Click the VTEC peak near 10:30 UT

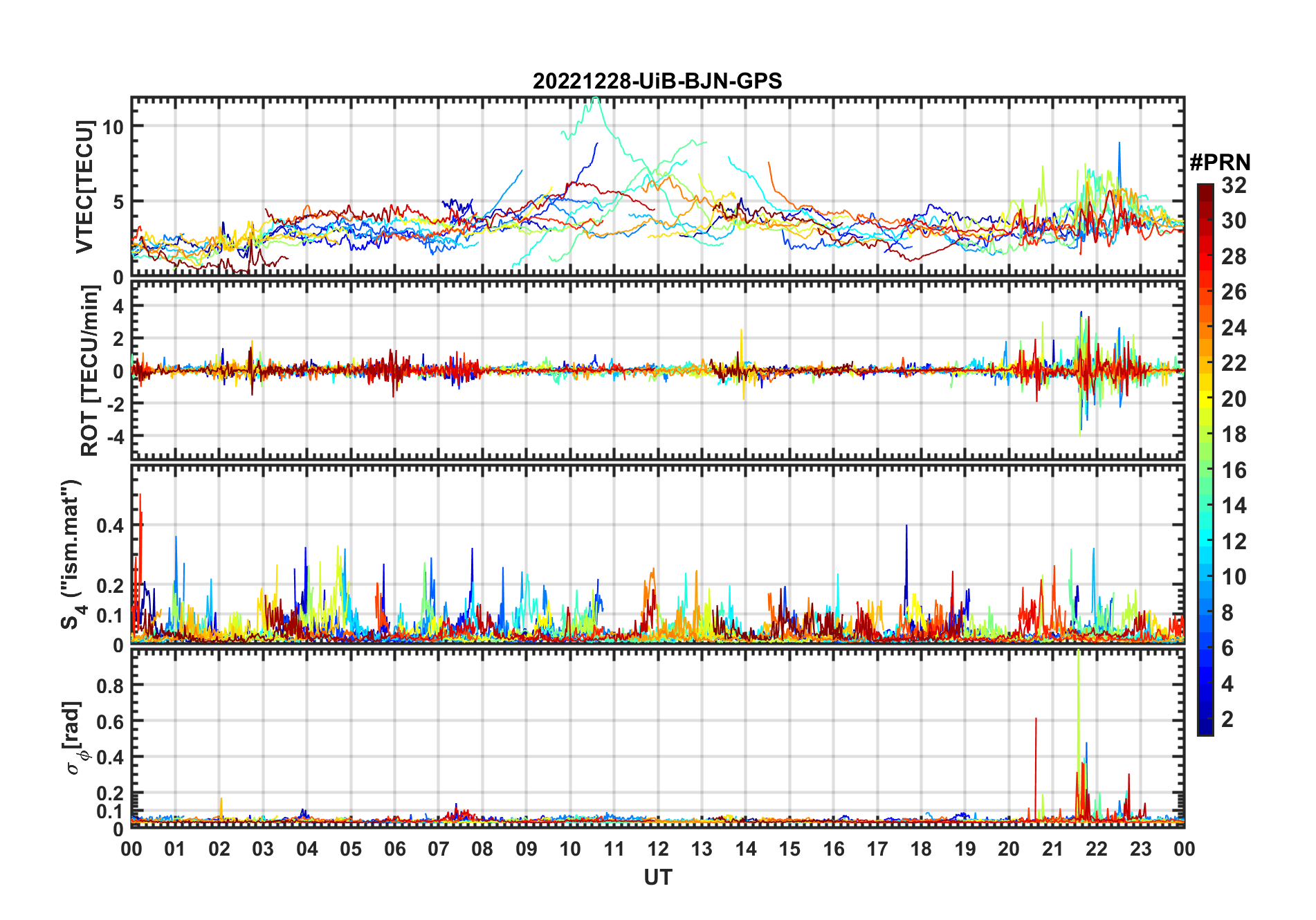(x=594, y=99)
